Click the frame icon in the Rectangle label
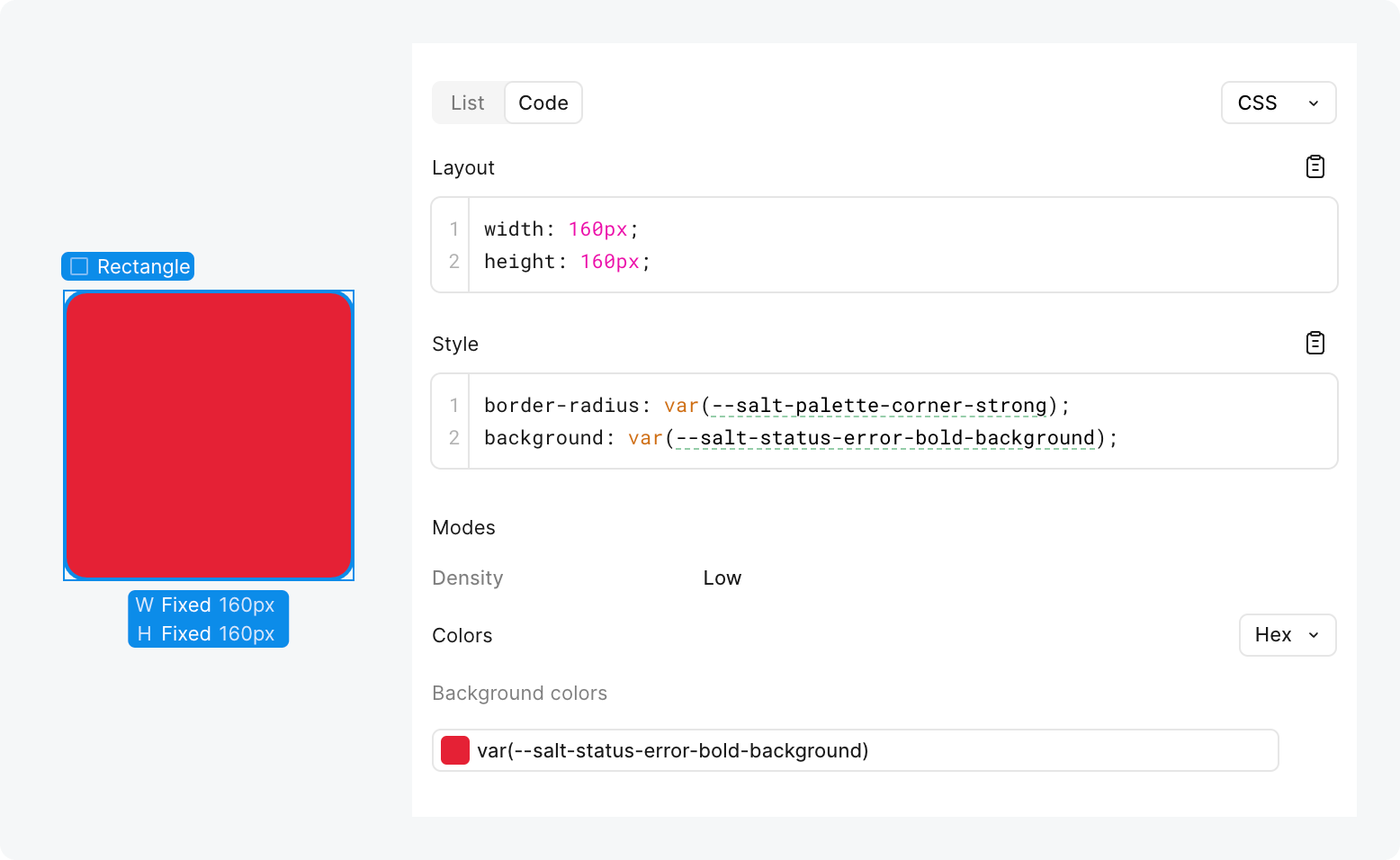Image resolution: width=1400 pixels, height=860 pixels. point(79,266)
